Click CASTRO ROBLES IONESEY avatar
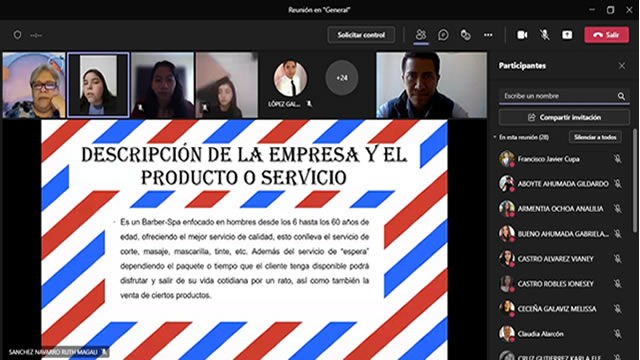The height and width of the screenshot is (360, 640). tap(507, 283)
